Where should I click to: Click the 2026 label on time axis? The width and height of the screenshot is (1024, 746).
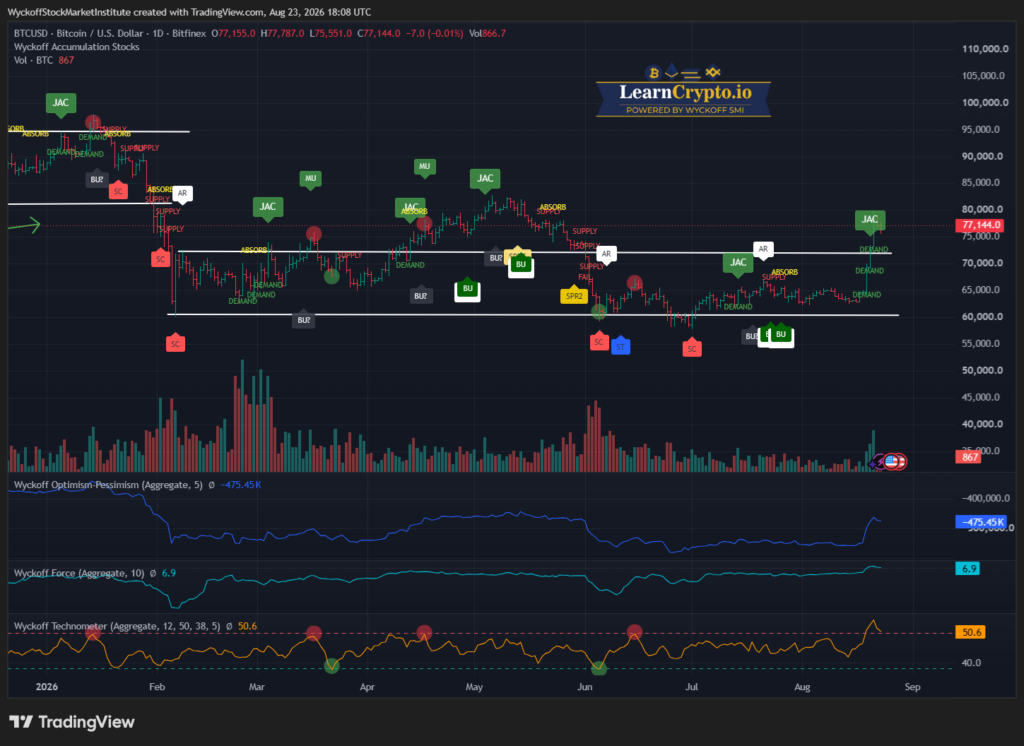pyautogui.click(x=46, y=687)
